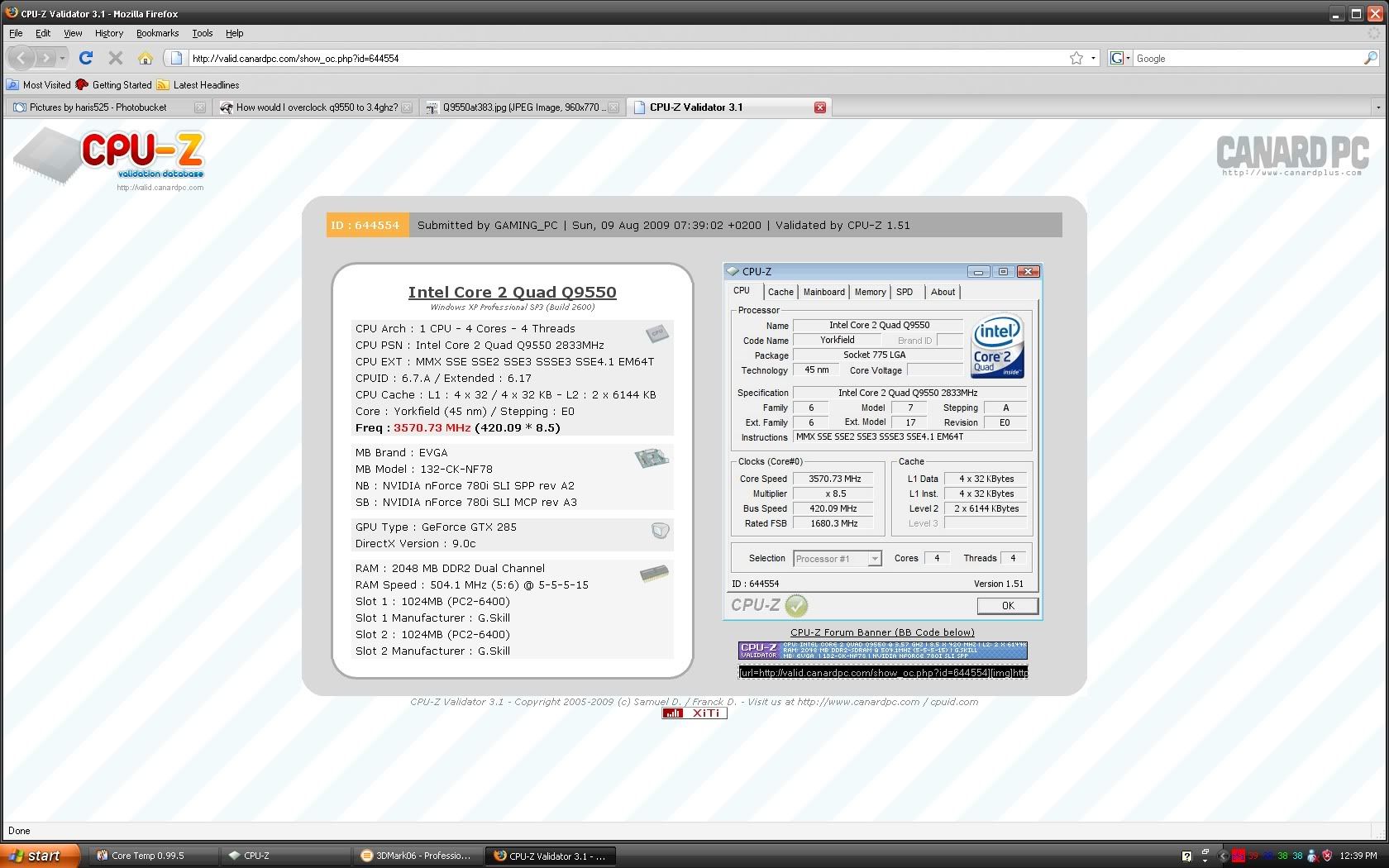Viewport: 1389px width, 868px height.
Task: Click the XiTi statistics badge
Action: [694, 713]
